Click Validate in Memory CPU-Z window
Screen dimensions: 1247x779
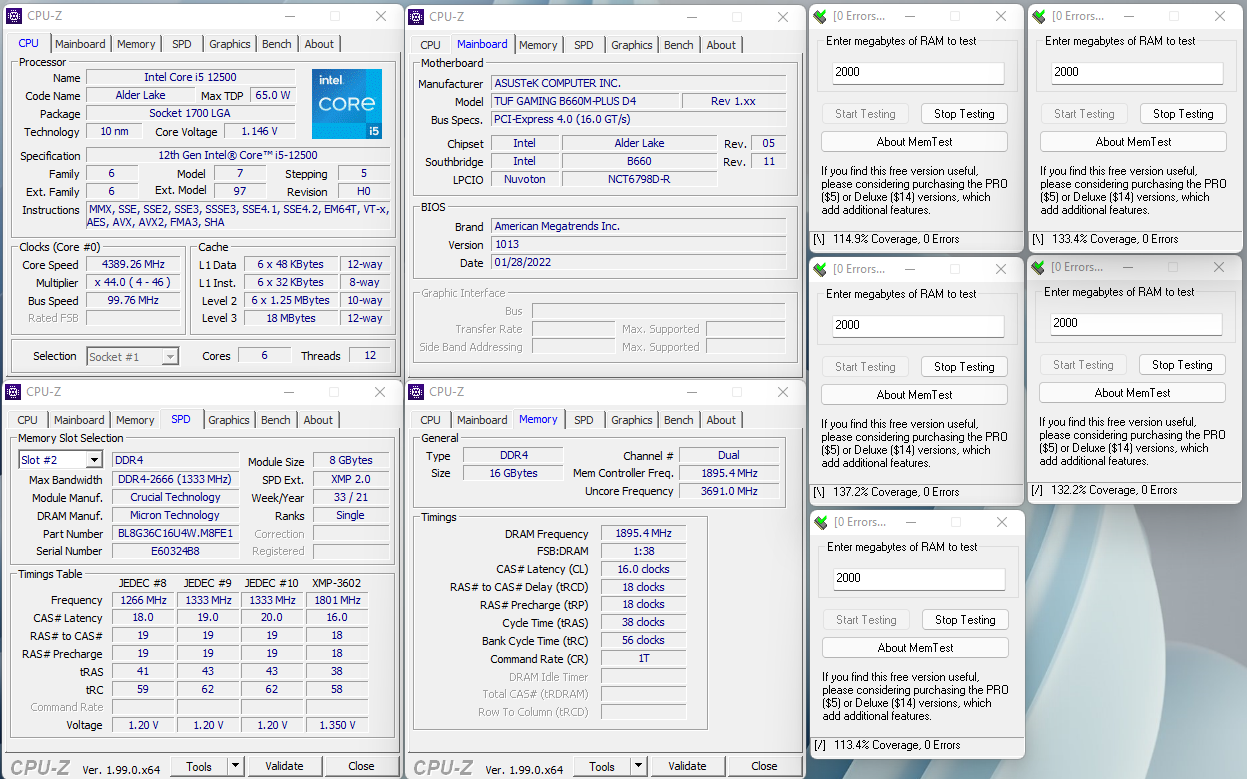click(x=687, y=766)
